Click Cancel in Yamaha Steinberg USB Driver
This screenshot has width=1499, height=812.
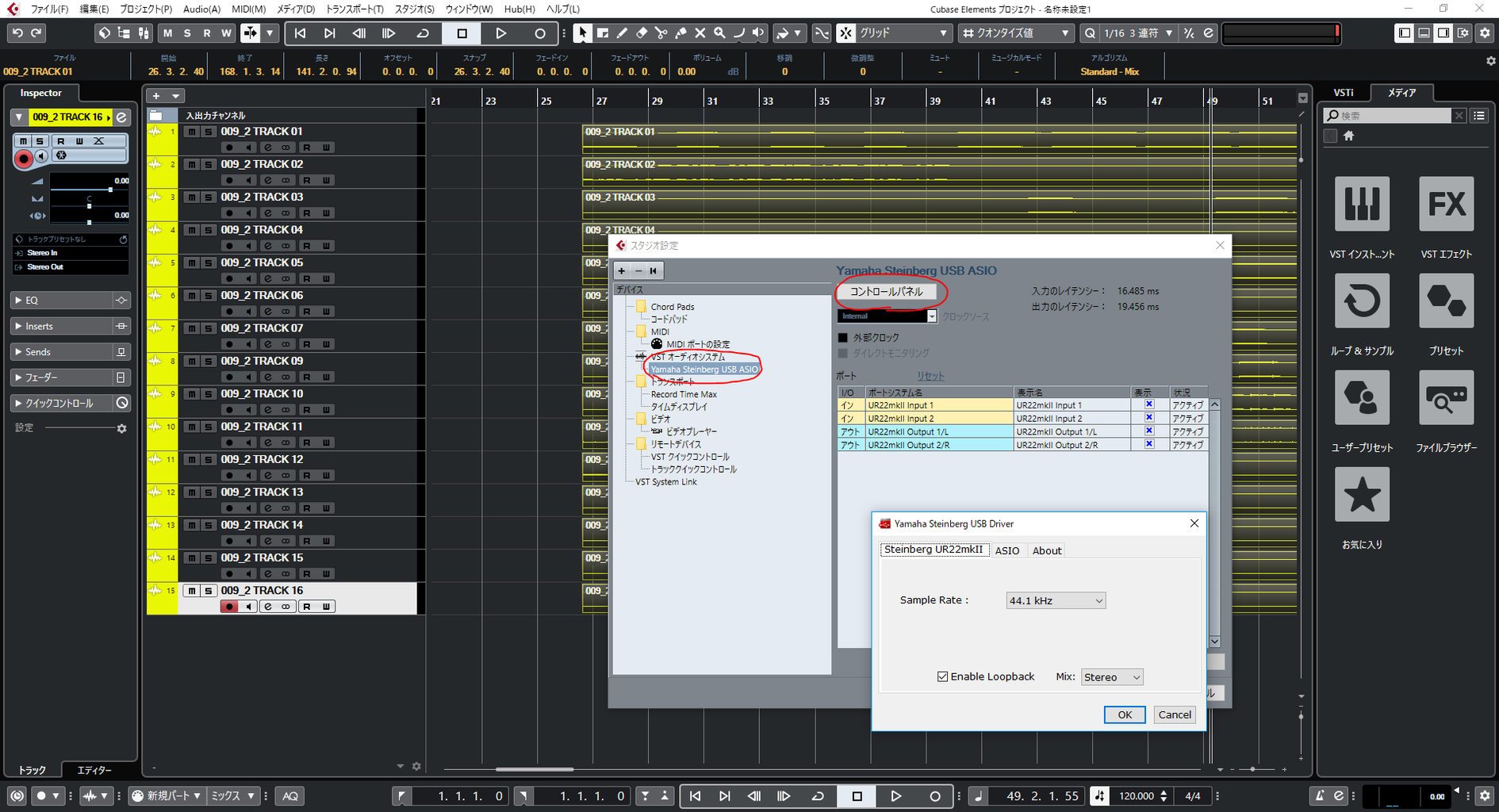[x=1175, y=714]
